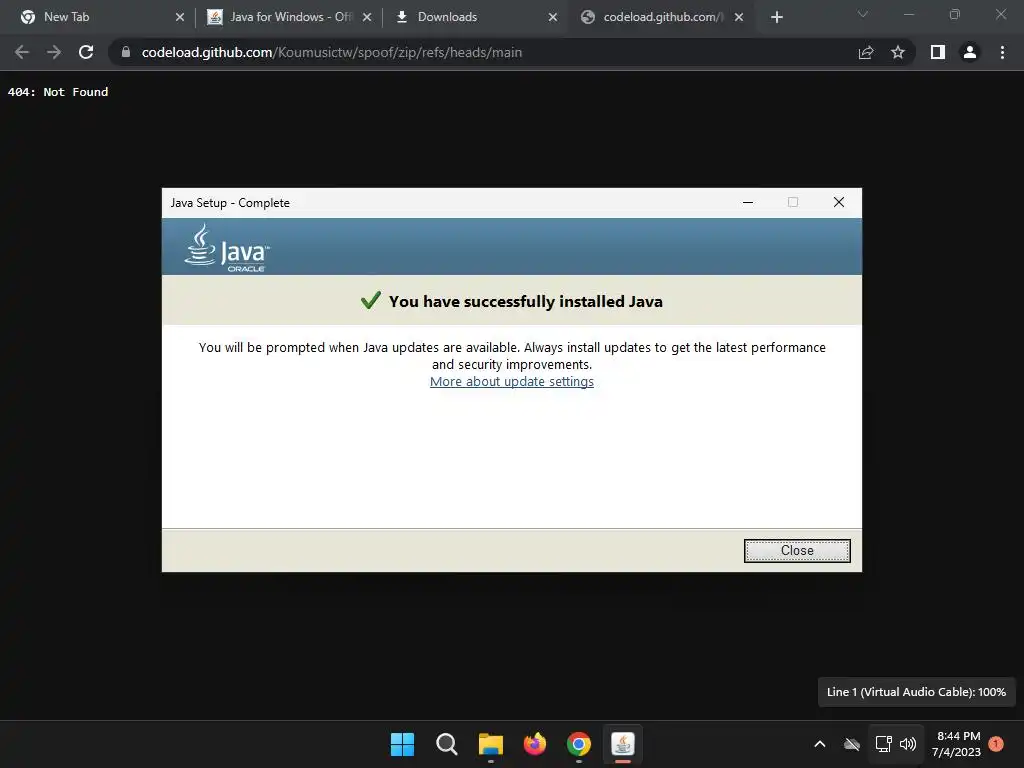This screenshot has width=1024, height=768.
Task: Go back in Chrome history
Action: [x=22, y=52]
